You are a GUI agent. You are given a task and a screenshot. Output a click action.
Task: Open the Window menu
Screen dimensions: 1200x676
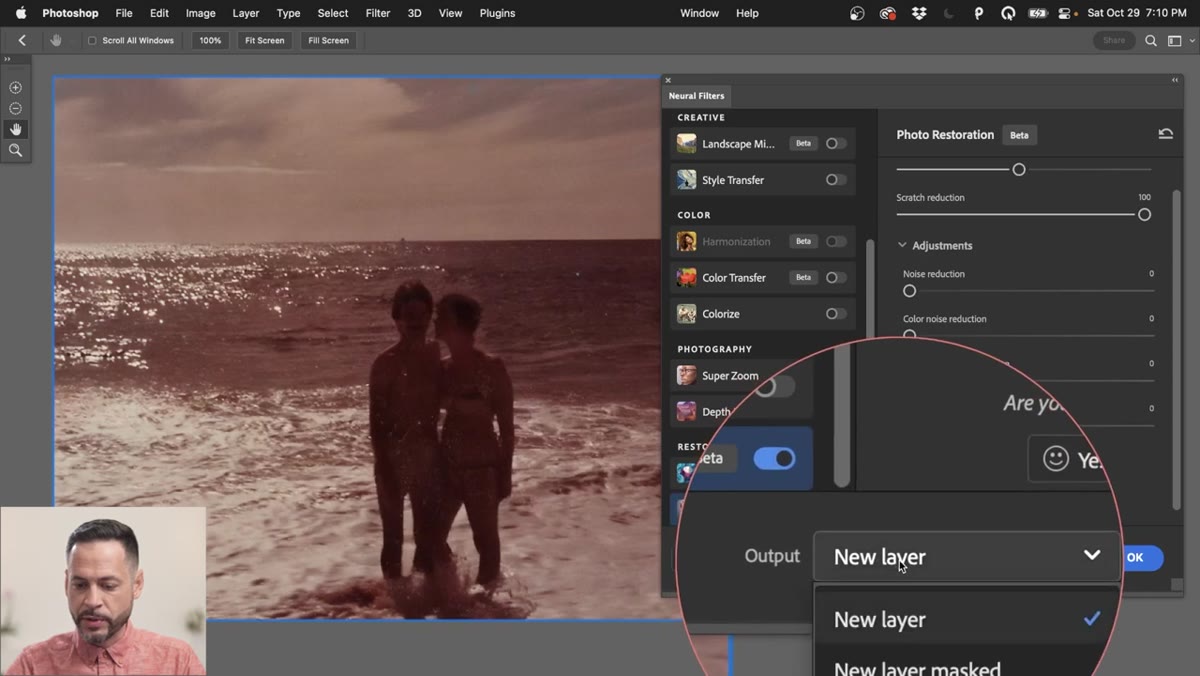click(699, 13)
